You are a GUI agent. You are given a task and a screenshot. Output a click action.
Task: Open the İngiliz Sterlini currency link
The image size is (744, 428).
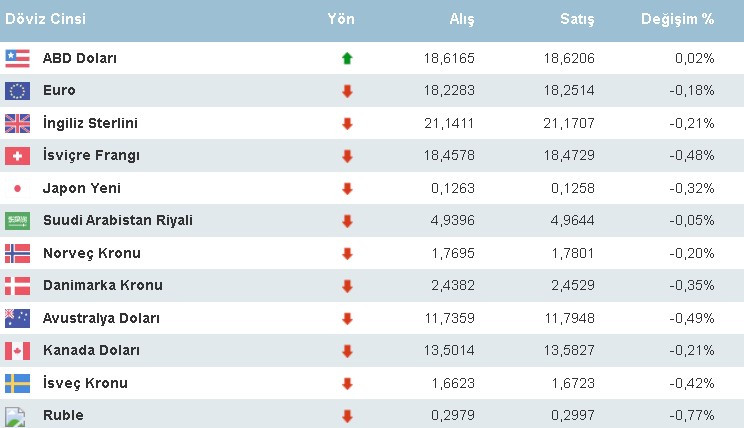point(90,123)
